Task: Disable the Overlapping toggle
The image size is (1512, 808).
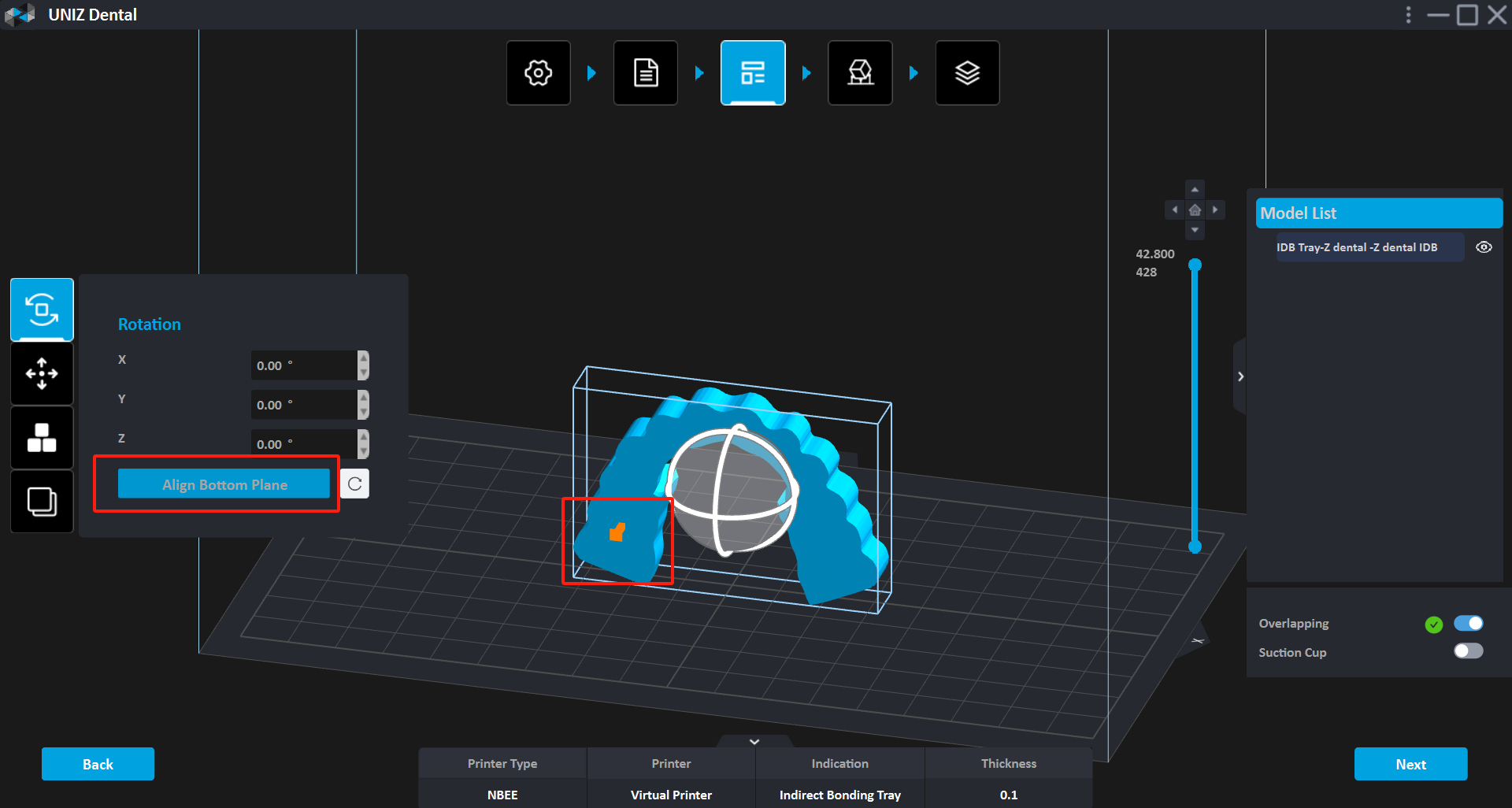Action: 1468,624
